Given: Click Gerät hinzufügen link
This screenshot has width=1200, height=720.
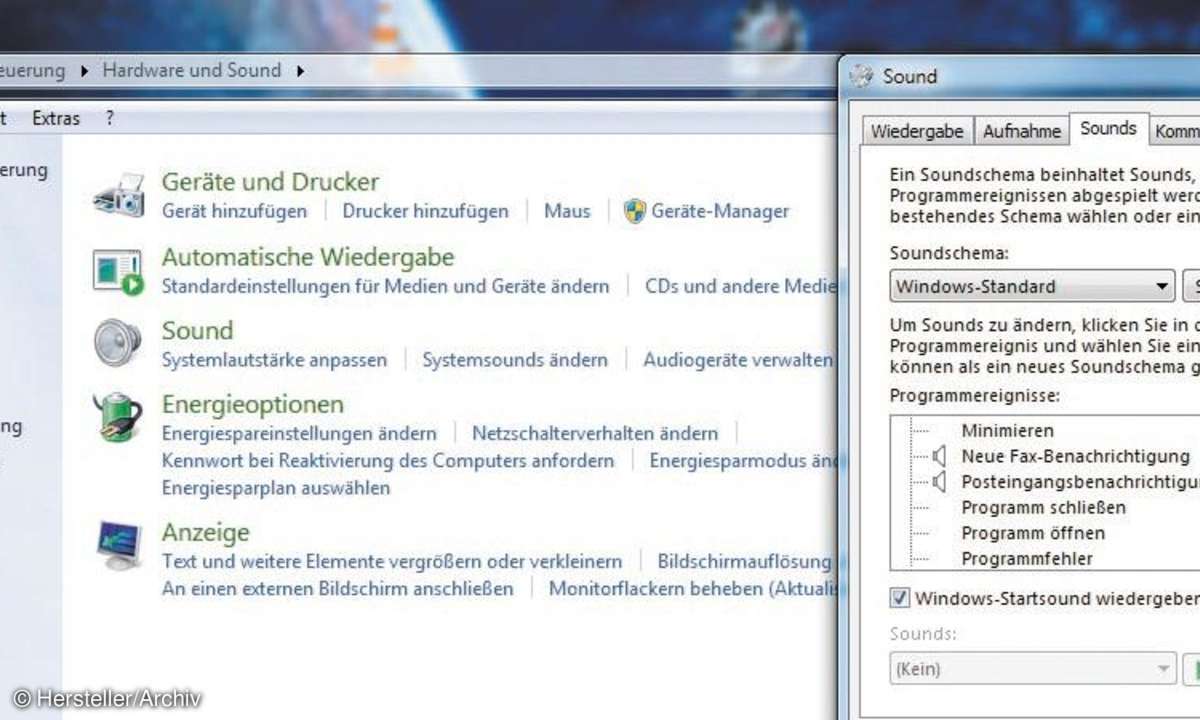Looking at the screenshot, I should click(234, 211).
